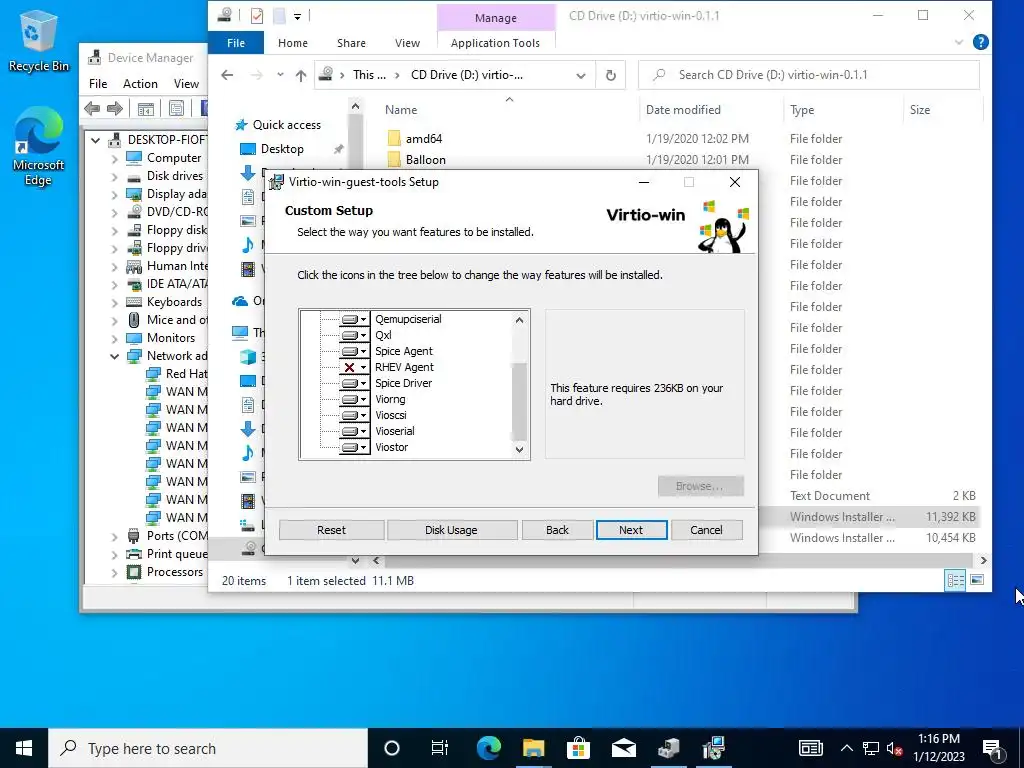Click the Back button in setup
The height and width of the screenshot is (768, 1024).
tap(557, 530)
